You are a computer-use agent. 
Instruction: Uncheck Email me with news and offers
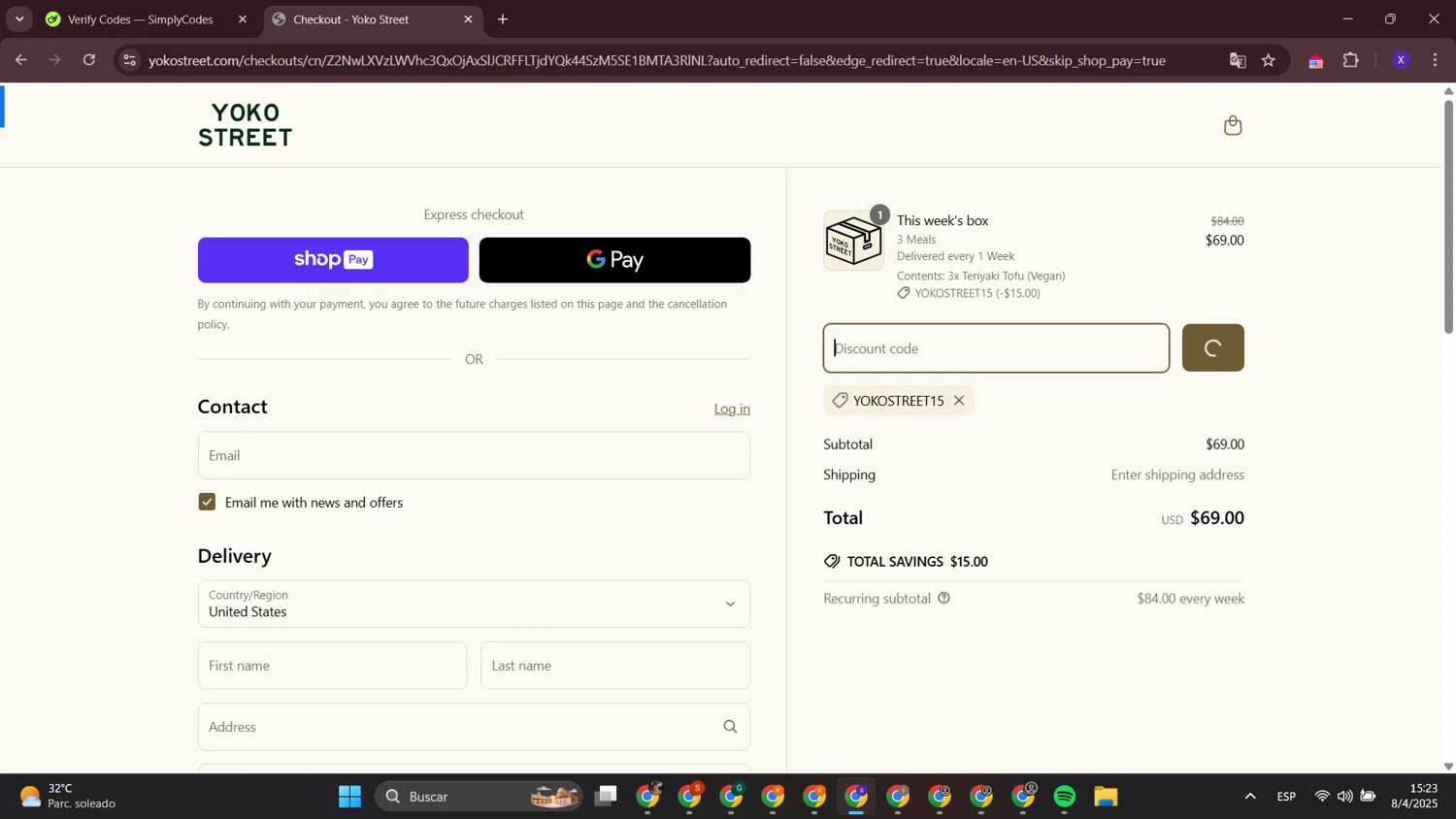[207, 502]
